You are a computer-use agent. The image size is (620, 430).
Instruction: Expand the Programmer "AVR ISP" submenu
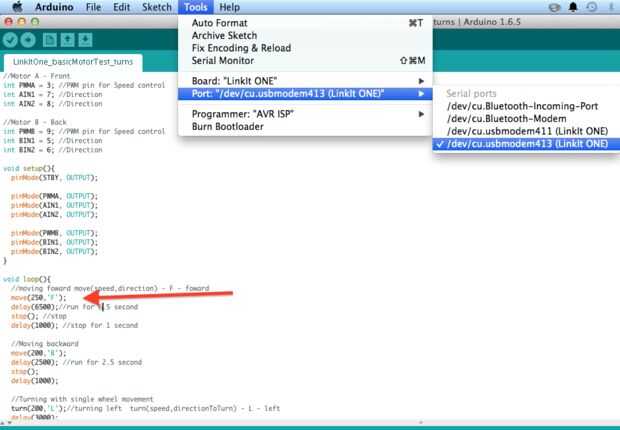[x=305, y=114]
